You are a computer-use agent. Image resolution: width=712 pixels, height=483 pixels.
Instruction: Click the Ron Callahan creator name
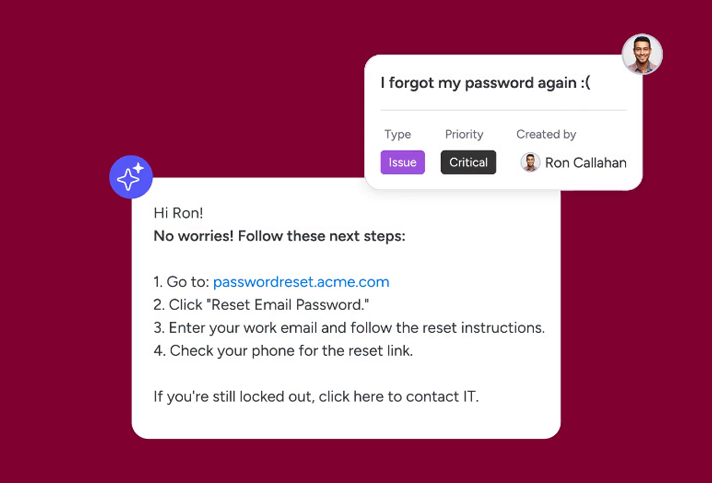585,162
